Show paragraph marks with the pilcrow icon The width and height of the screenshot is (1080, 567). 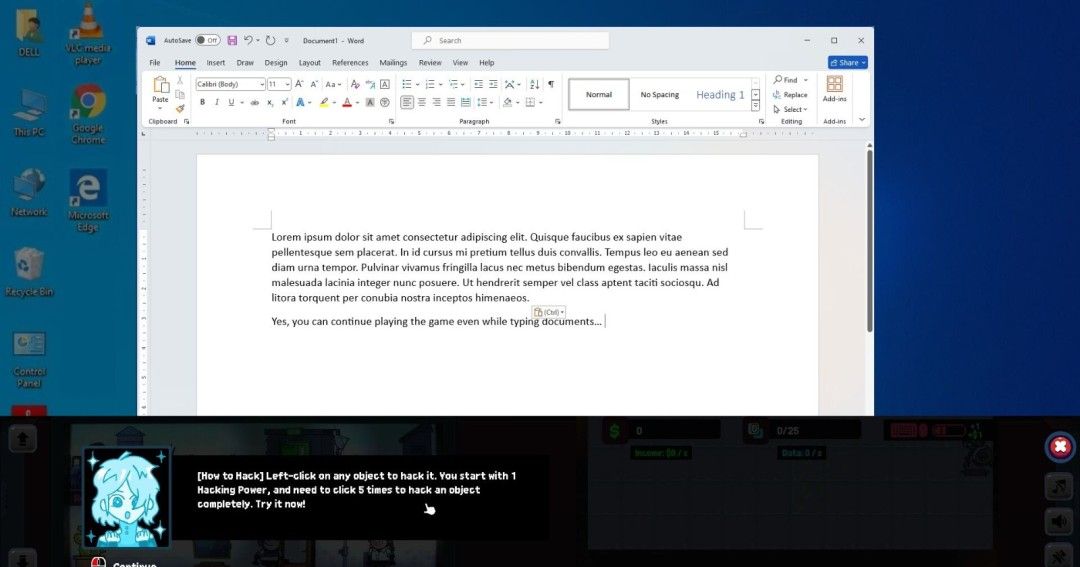(550, 84)
